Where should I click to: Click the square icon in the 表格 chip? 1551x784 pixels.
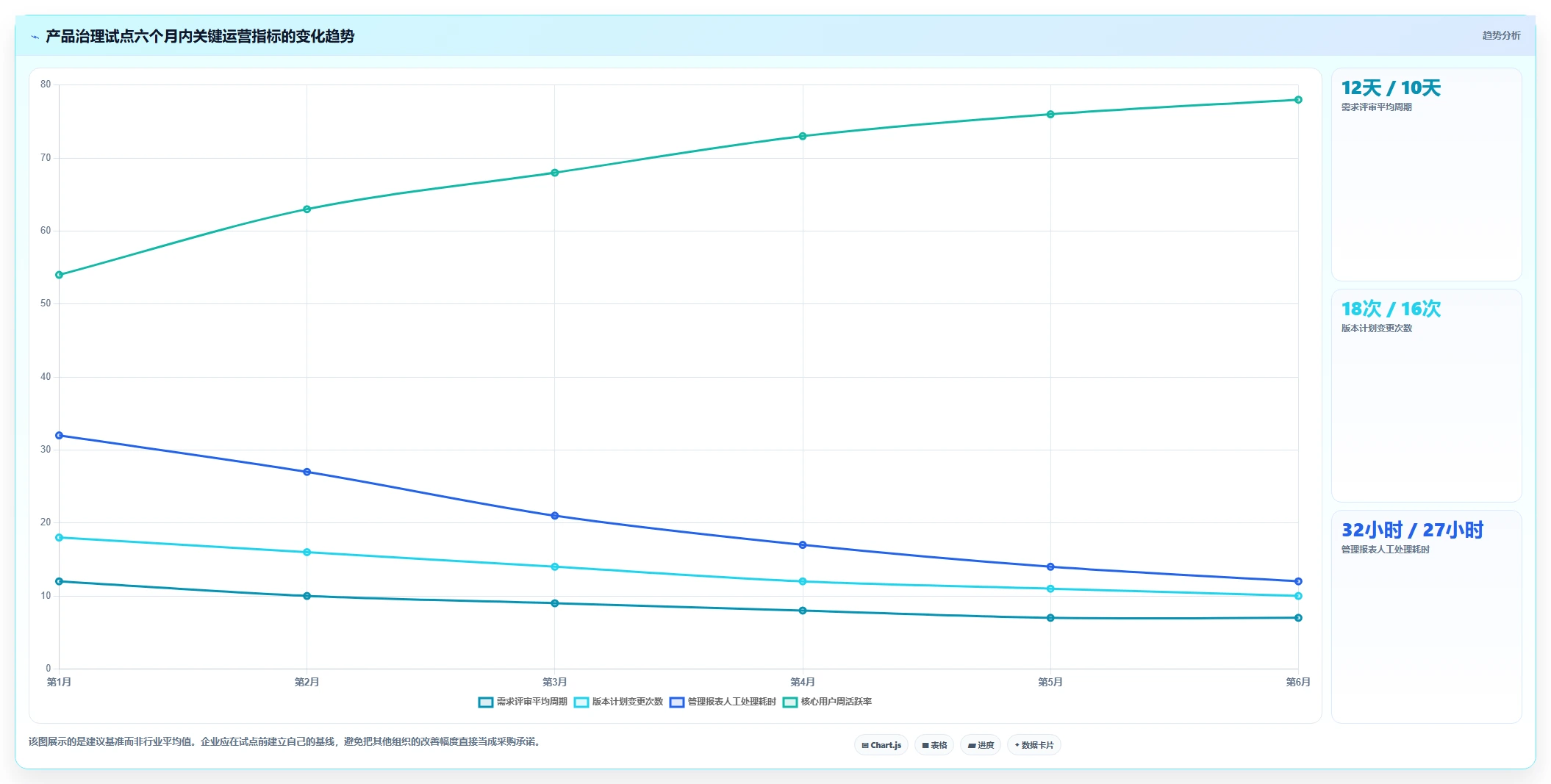(925, 745)
